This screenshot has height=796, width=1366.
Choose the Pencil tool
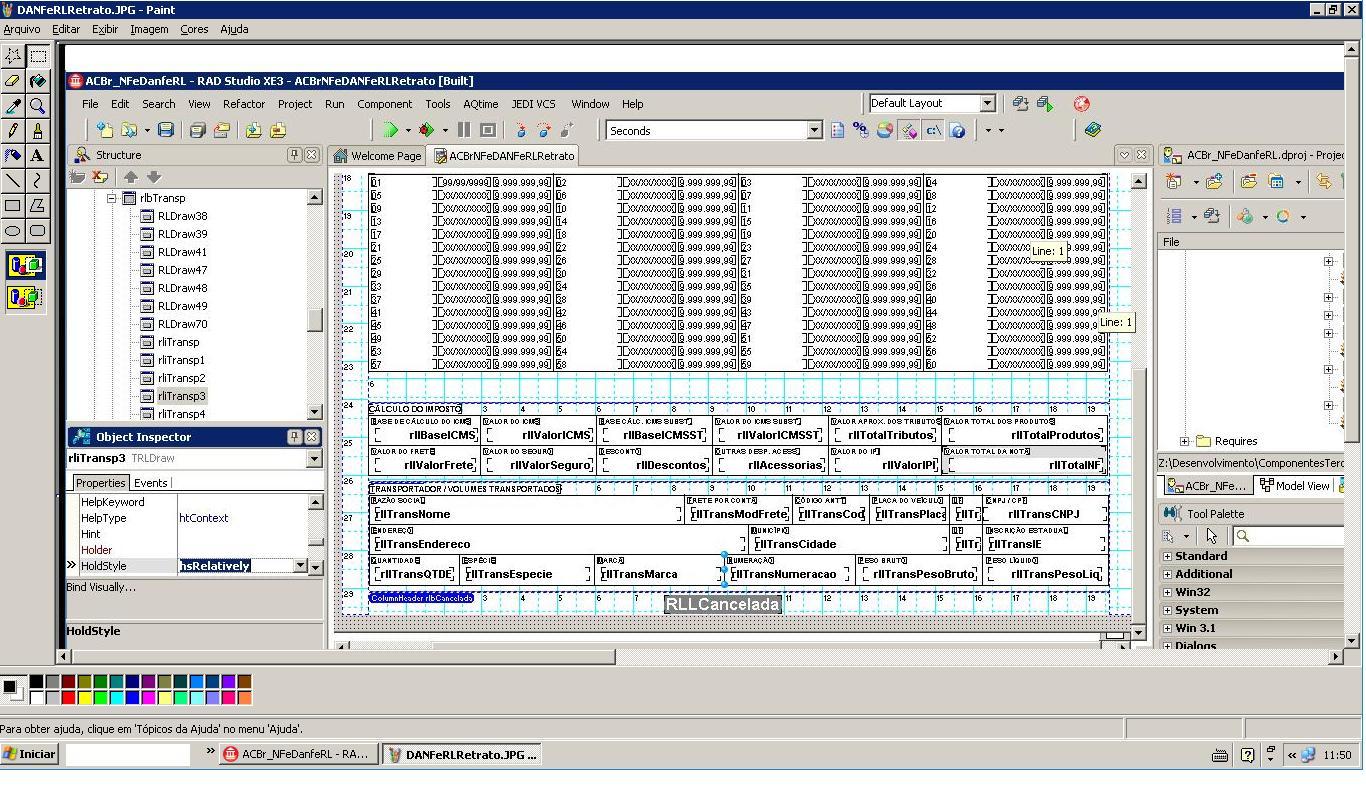pos(13,131)
